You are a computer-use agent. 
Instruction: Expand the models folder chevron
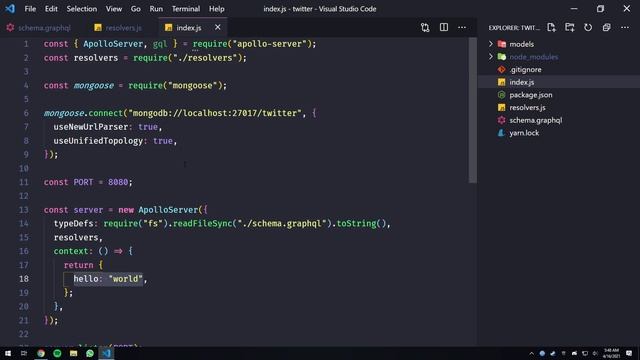point(491,44)
